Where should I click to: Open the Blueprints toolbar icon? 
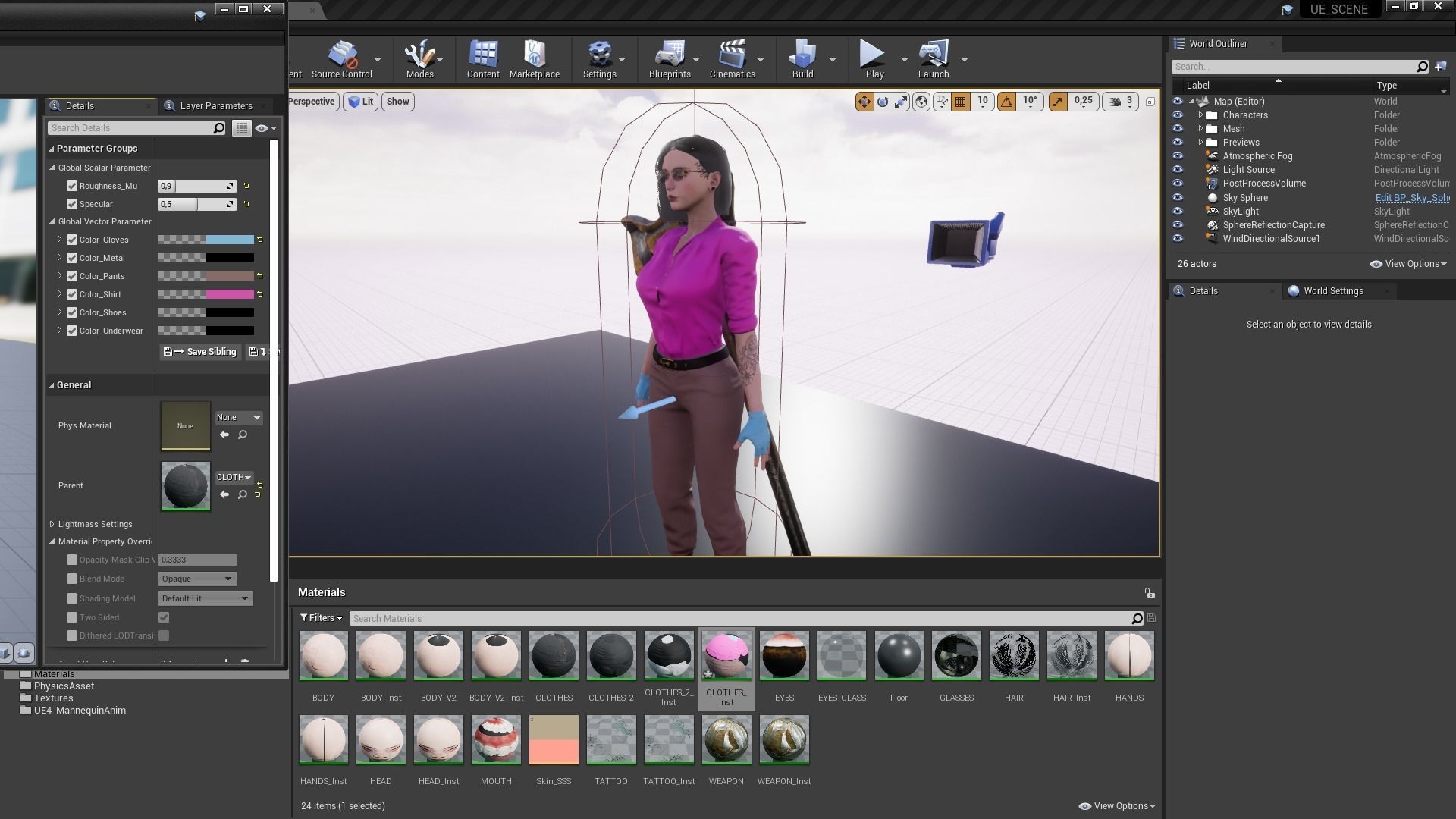670,60
